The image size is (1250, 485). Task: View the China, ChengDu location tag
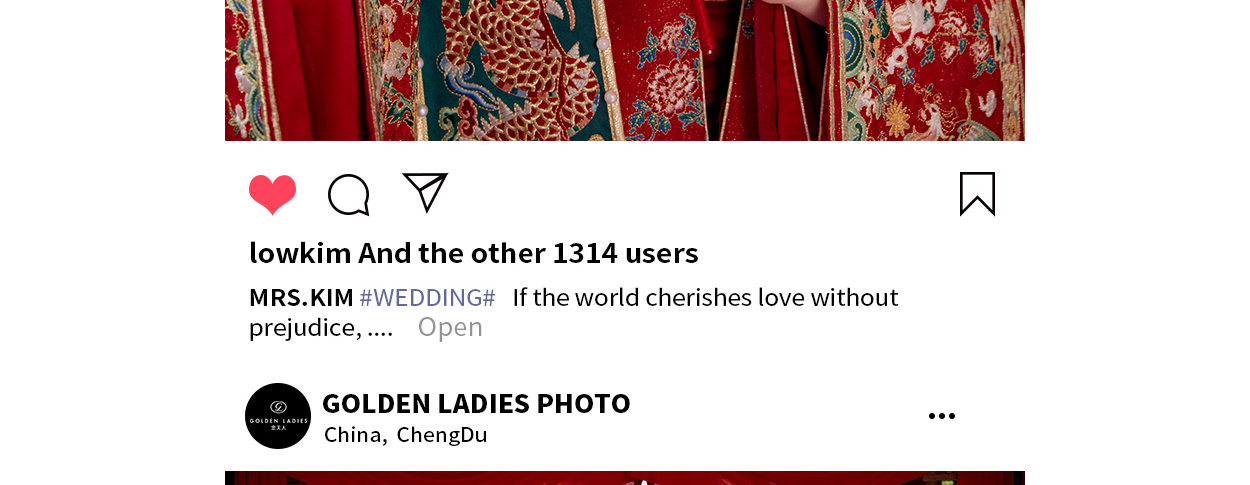(x=406, y=435)
